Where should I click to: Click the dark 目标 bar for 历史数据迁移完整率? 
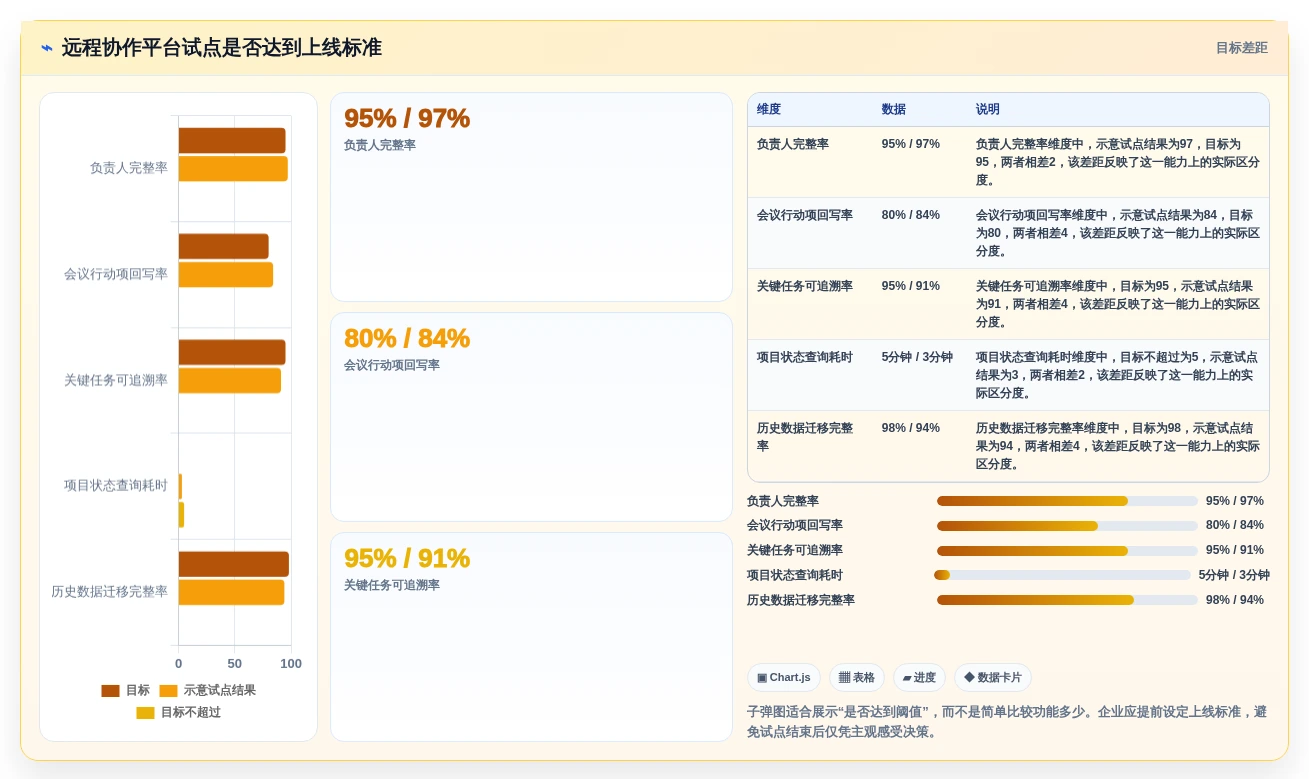tap(234, 564)
